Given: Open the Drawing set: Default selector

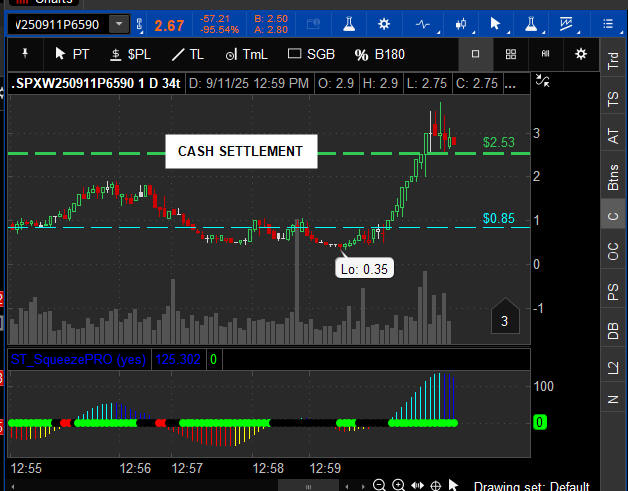Looking at the screenshot, I should [530, 486].
